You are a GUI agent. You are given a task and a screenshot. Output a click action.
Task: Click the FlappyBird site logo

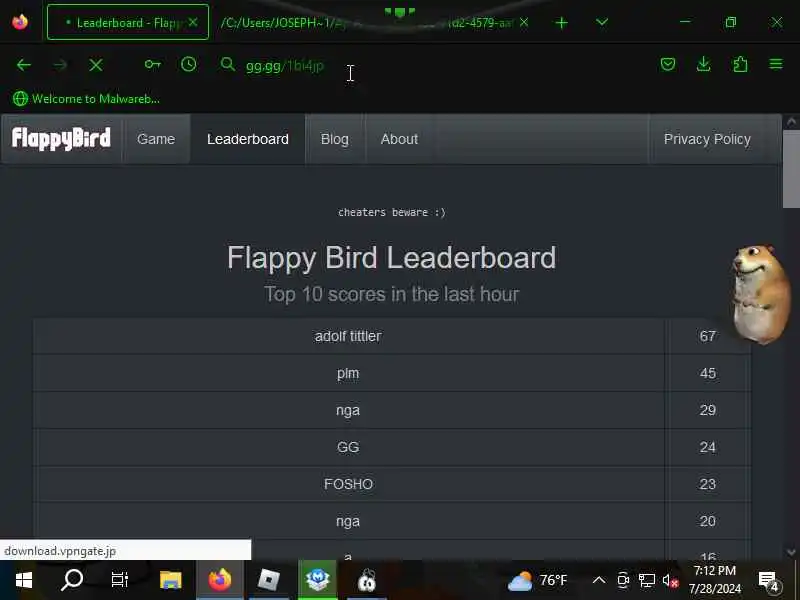coord(61,139)
